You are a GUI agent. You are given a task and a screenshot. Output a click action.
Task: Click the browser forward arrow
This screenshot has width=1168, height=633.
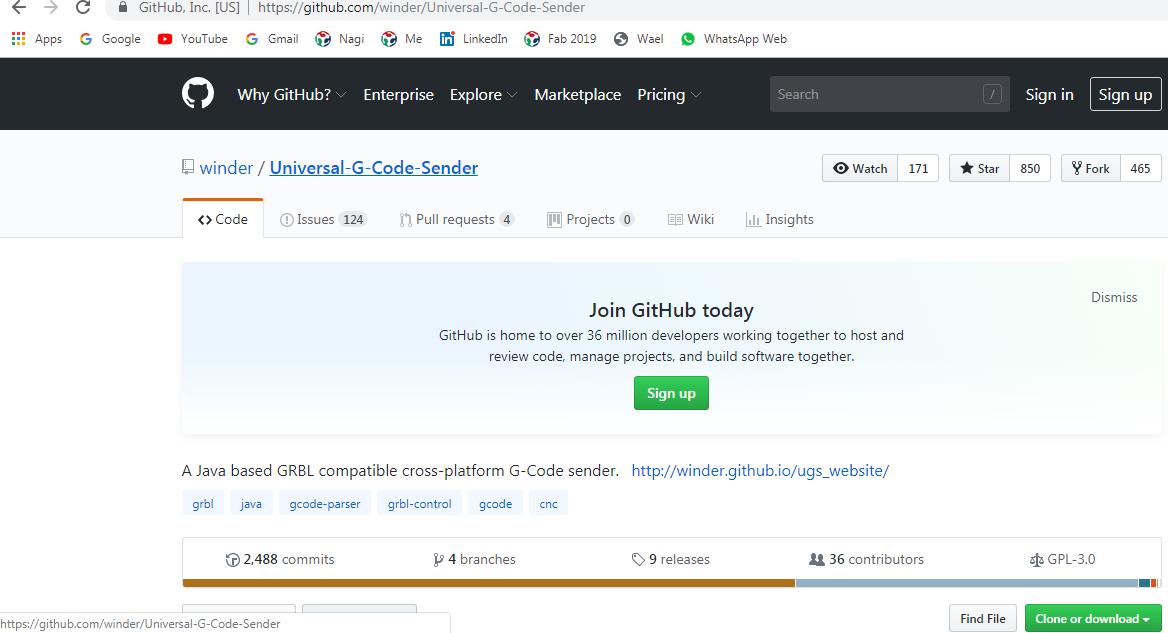click(51, 7)
